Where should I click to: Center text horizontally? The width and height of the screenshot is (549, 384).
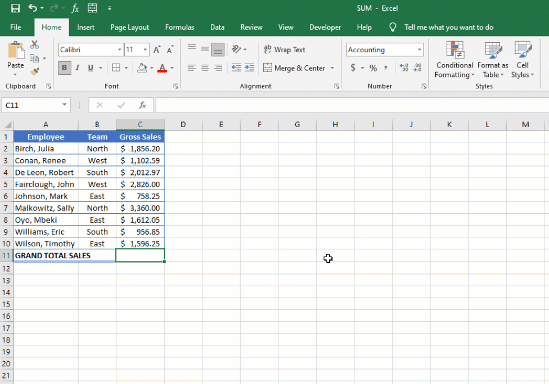click(205, 68)
